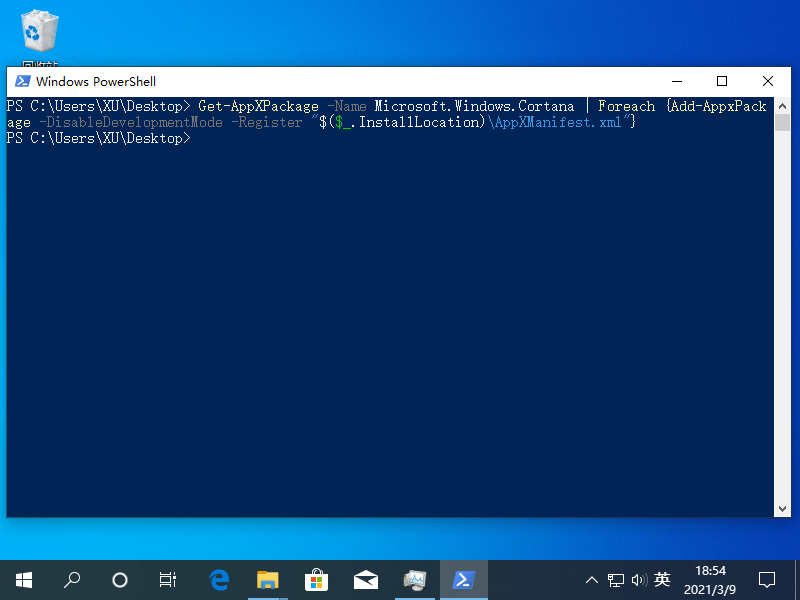Open the Windows Start menu
Screen dimensions: 800x600
23,579
